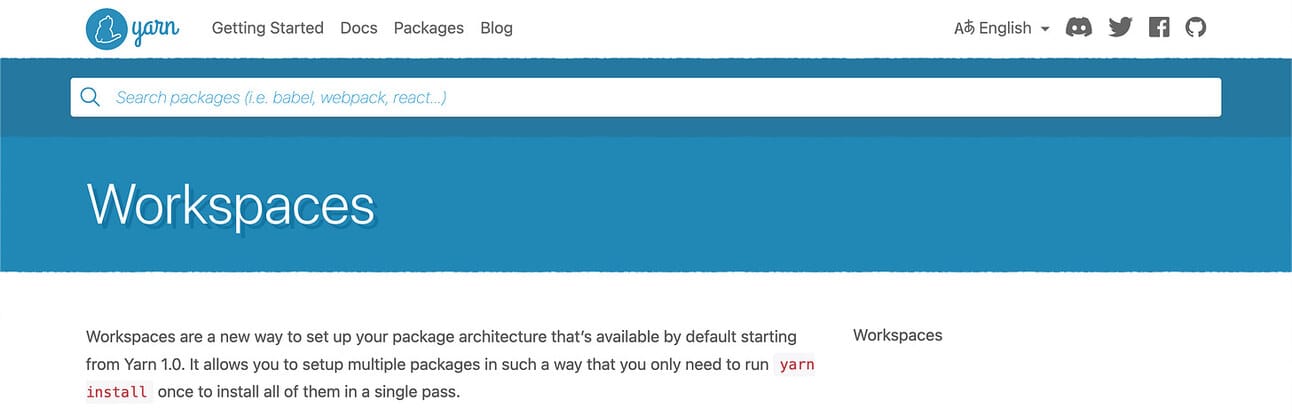This screenshot has height=416, width=1292.
Task: Focus the Search packages input field
Action: (646, 97)
